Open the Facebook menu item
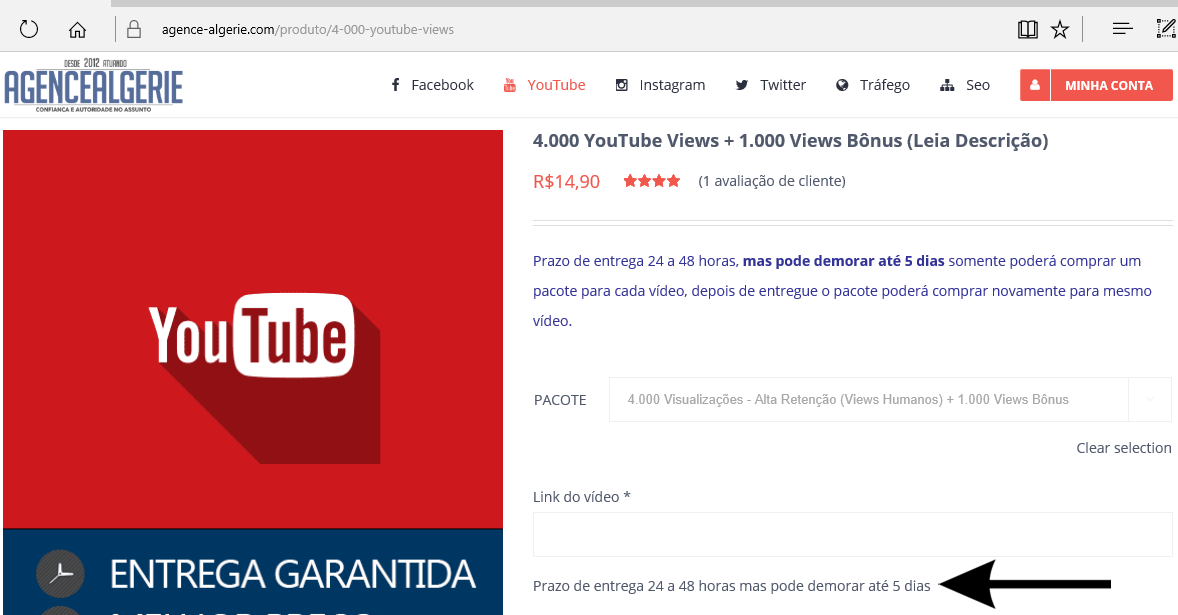Screen dimensions: 1178x615 pyautogui.click(x=433, y=85)
